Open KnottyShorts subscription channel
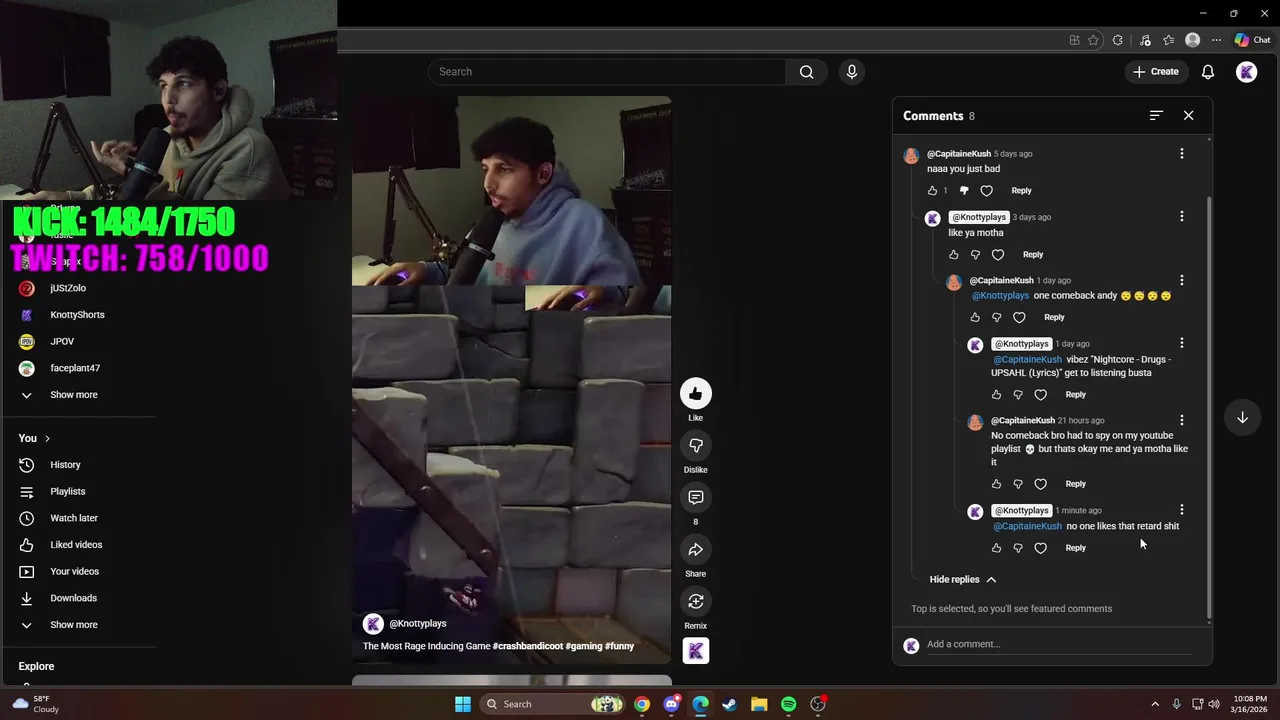 [77, 315]
